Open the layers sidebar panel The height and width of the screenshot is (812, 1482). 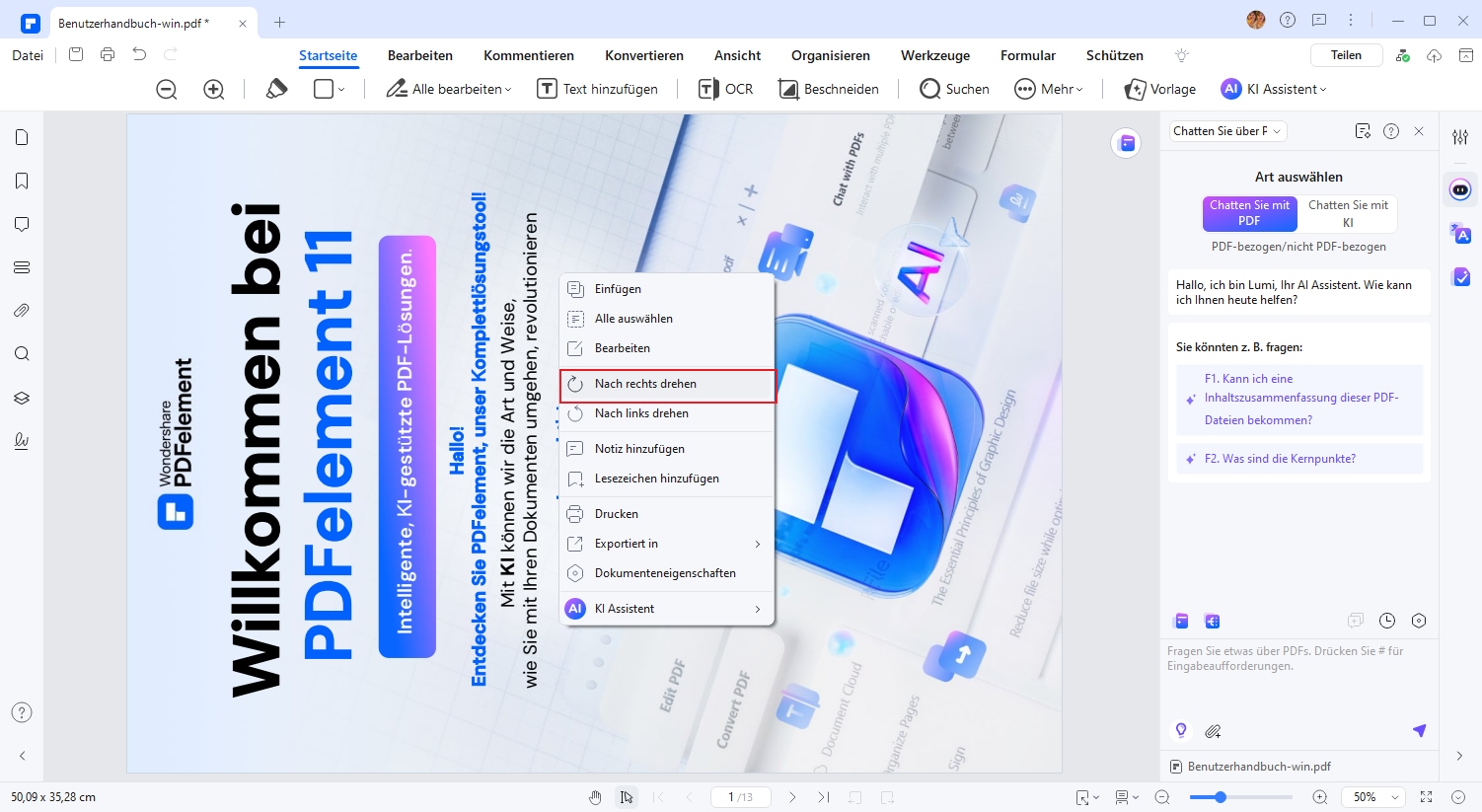(x=22, y=398)
